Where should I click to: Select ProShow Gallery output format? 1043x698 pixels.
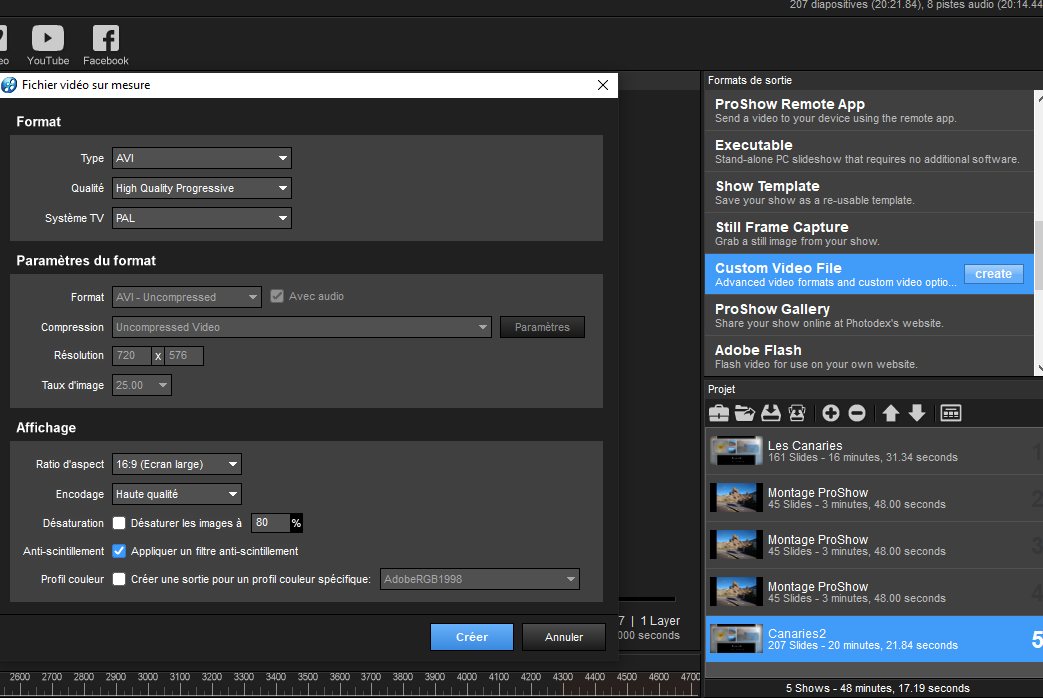pyautogui.click(x=869, y=315)
